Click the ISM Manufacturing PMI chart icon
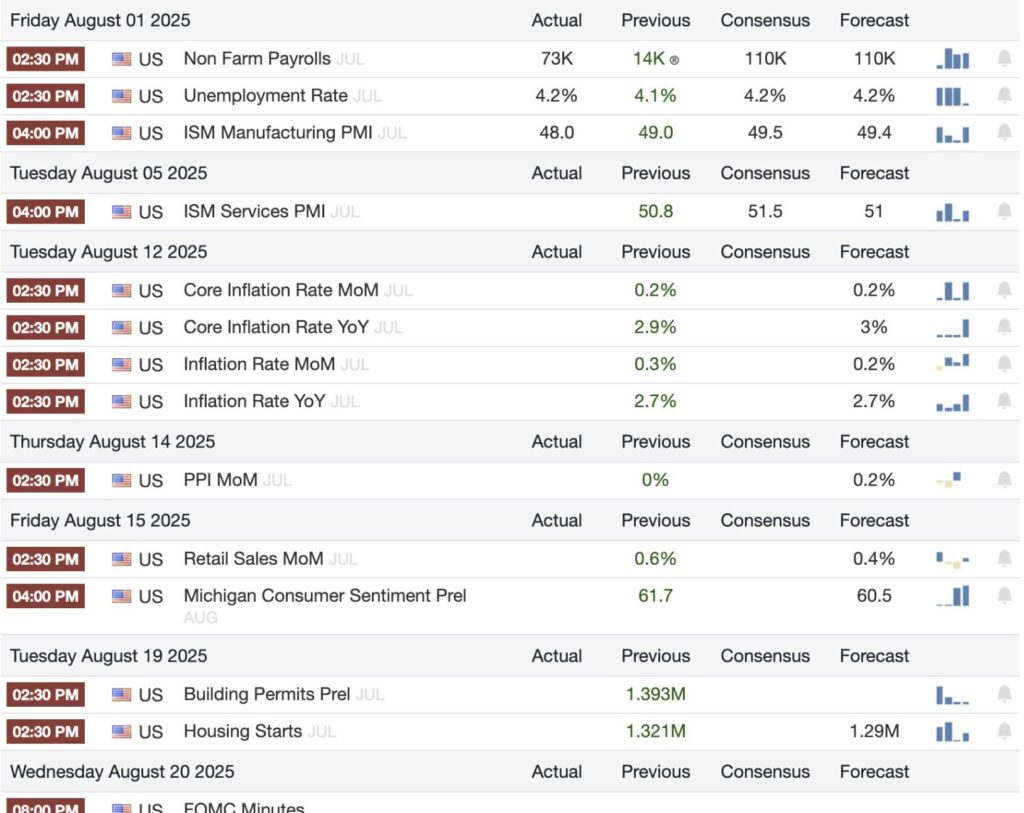The width and height of the screenshot is (1024, 813). [x=953, y=134]
